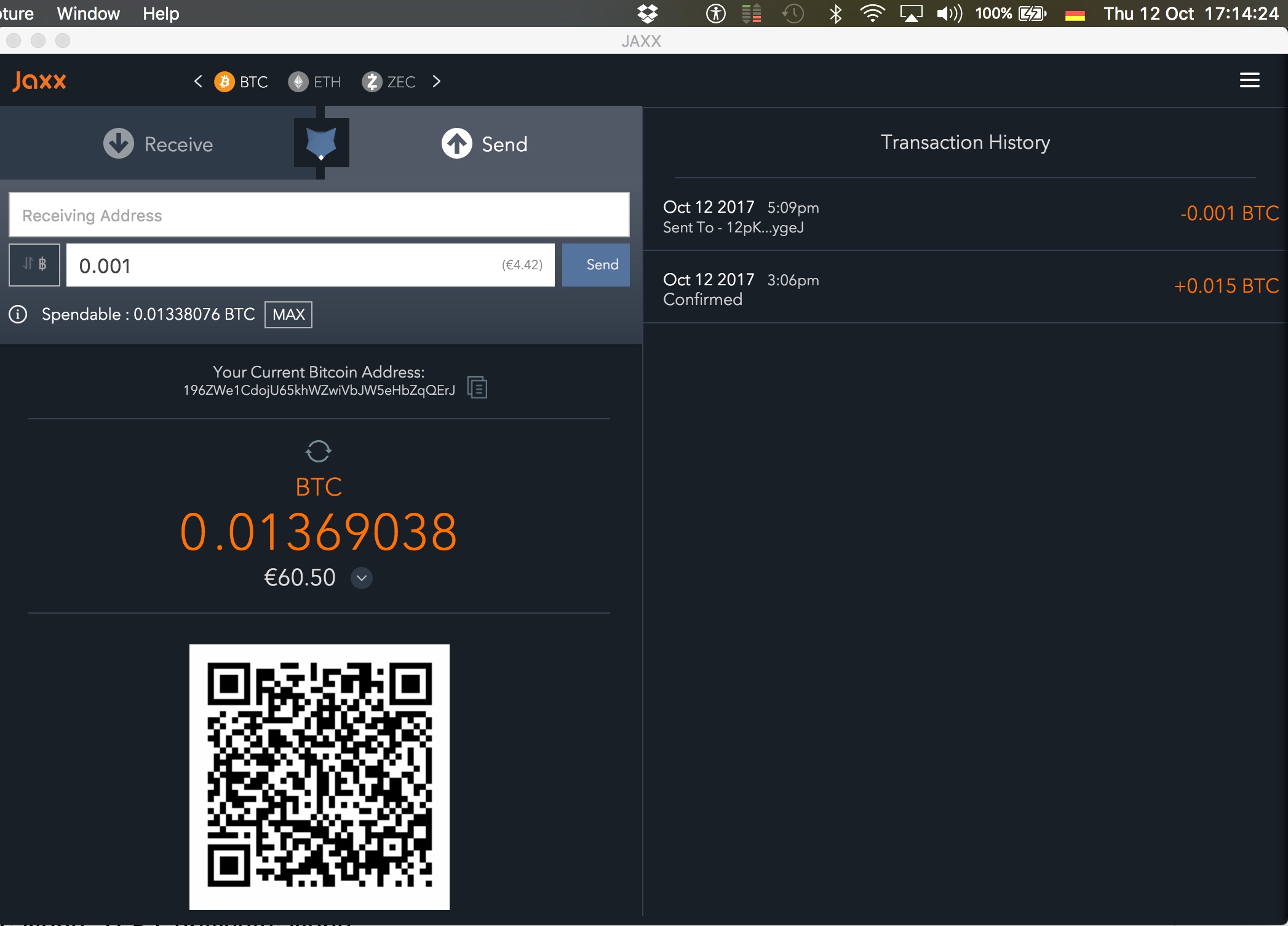The height and width of the screenshot is (926, 1288).
Task: Open the Send tab
Action: coord(484,144)
